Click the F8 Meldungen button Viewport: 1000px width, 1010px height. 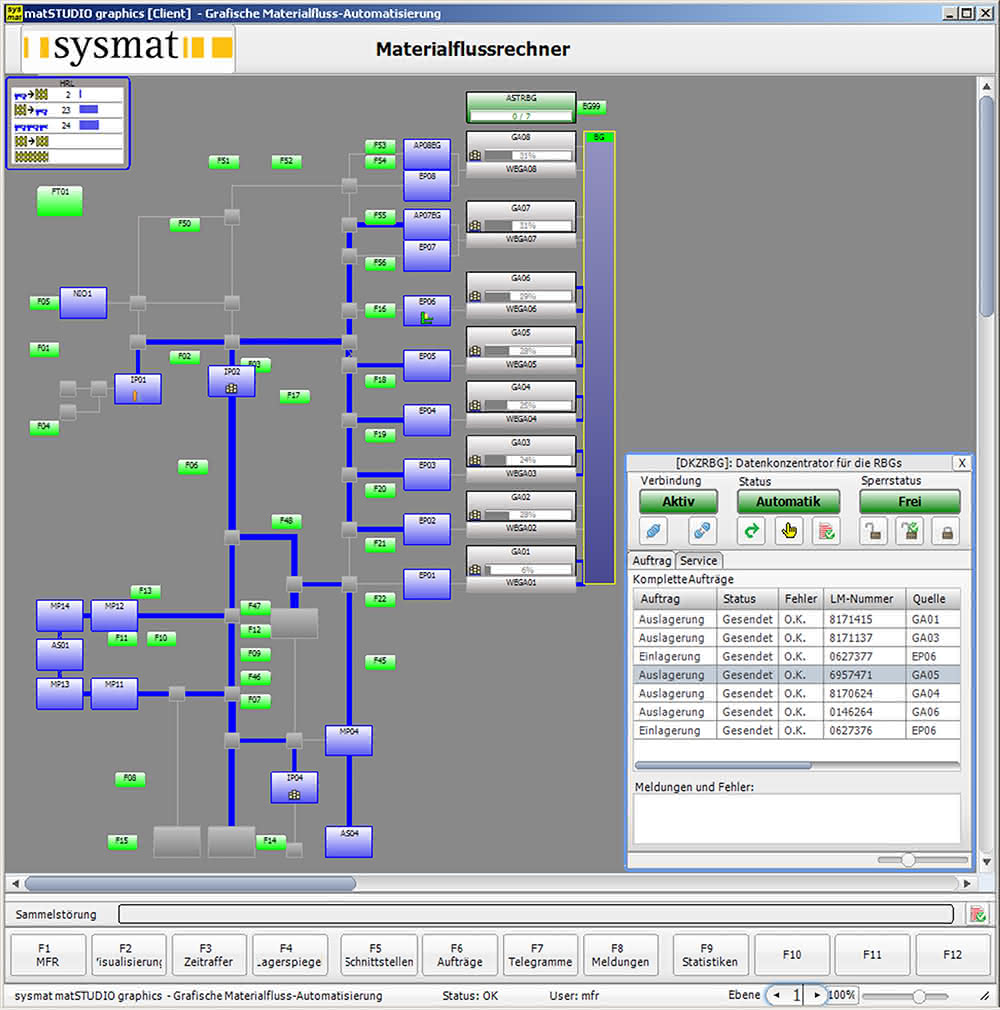(620, 955)
